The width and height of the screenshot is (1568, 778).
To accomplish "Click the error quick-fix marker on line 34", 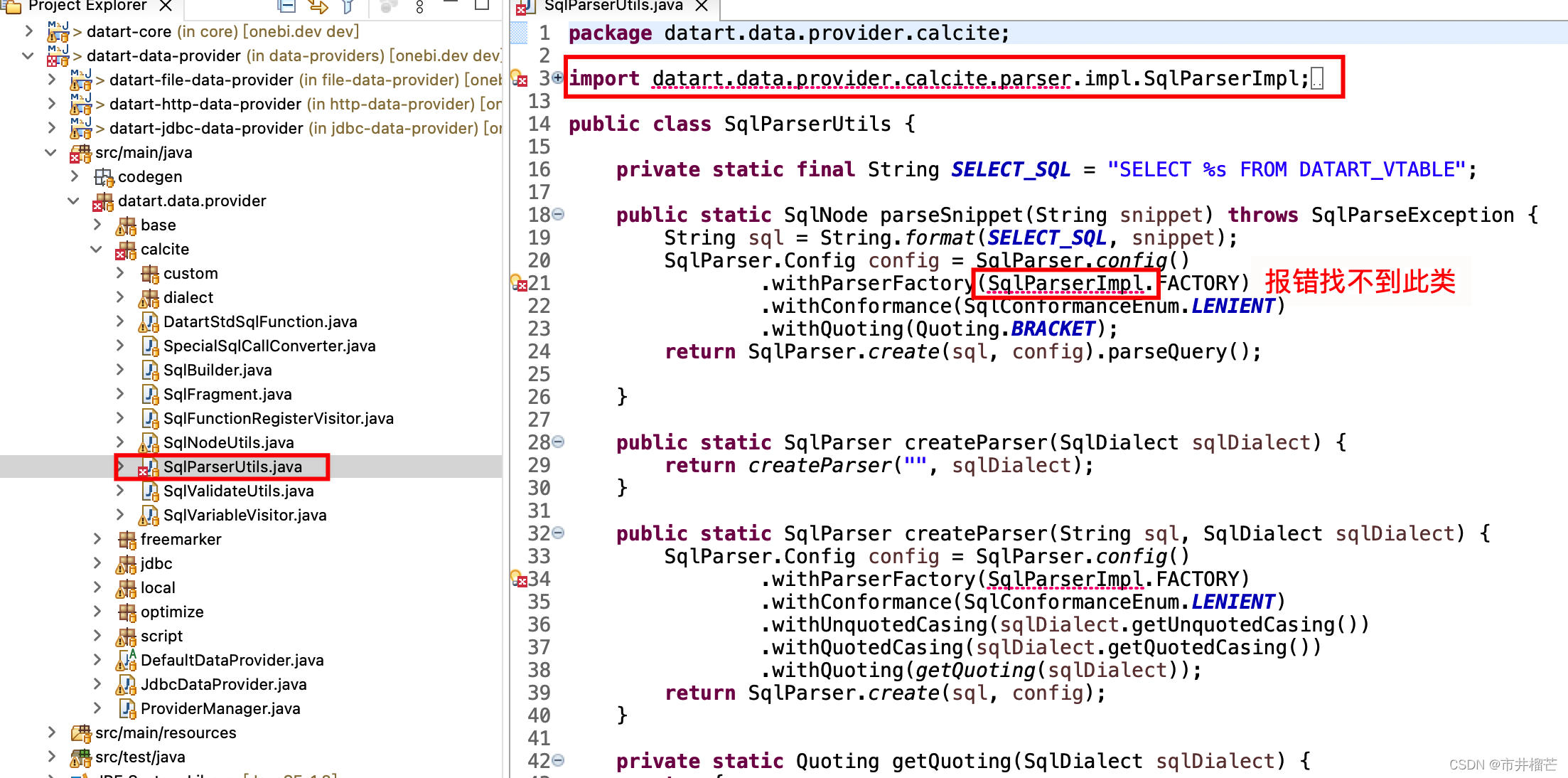I will click(519, 579).
